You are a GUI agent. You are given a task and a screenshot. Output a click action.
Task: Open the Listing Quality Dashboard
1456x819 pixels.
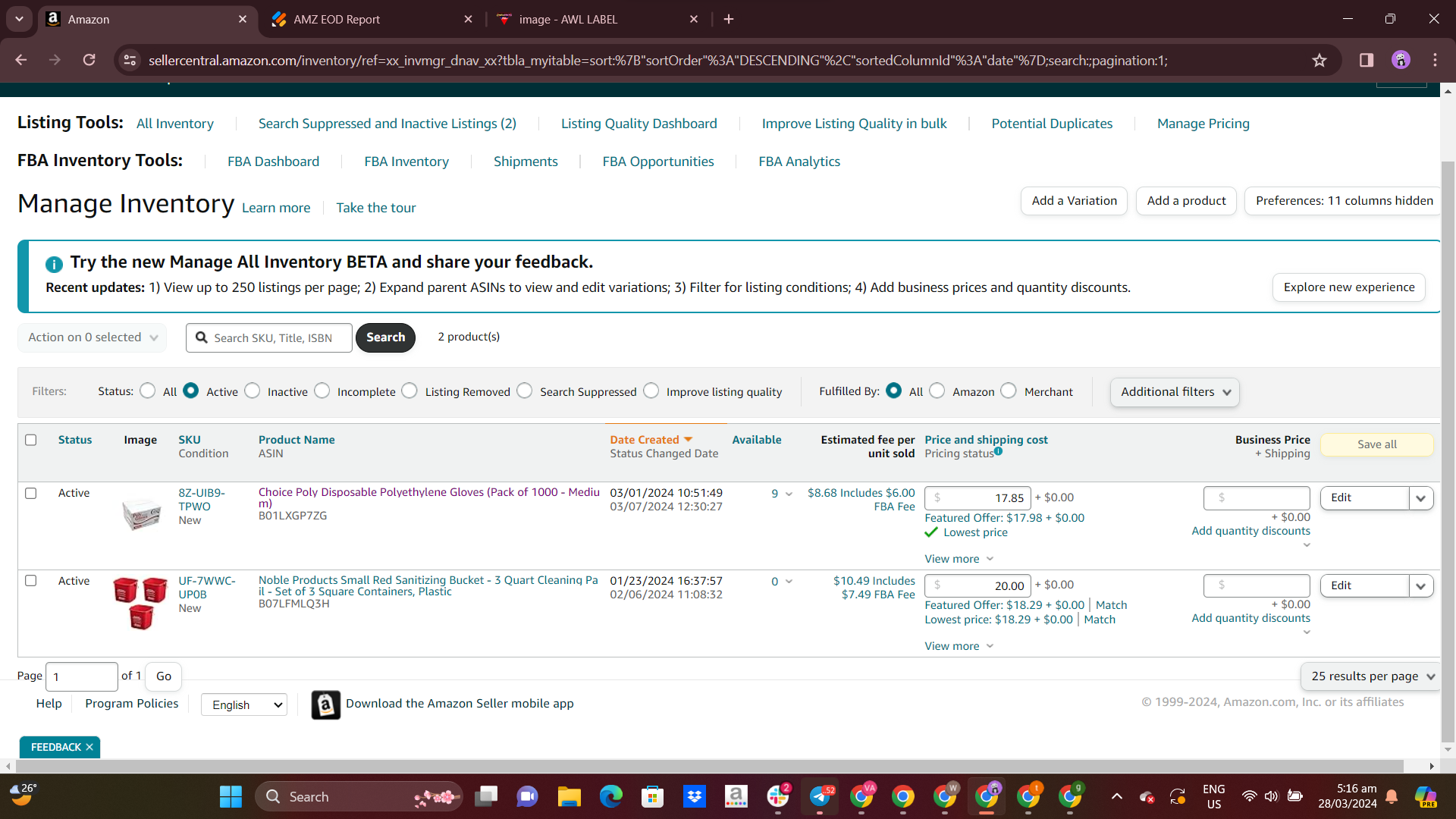pyautogui.click(x=639, y=124)
